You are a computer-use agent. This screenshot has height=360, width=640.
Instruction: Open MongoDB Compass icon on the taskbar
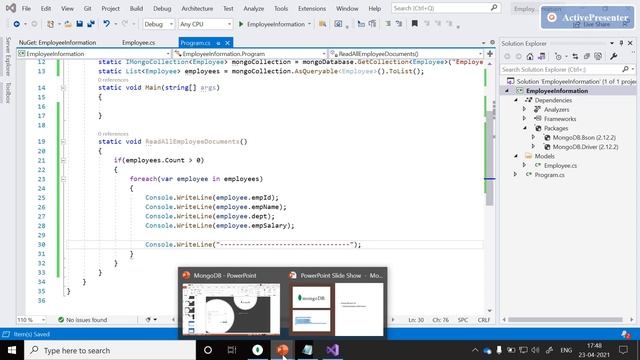(x=258, y=350)
